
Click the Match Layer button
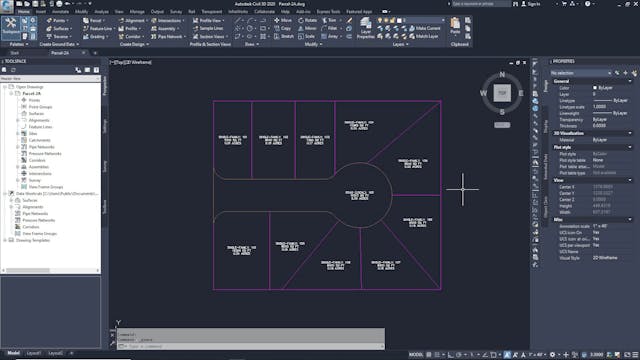tap(424, 36)
